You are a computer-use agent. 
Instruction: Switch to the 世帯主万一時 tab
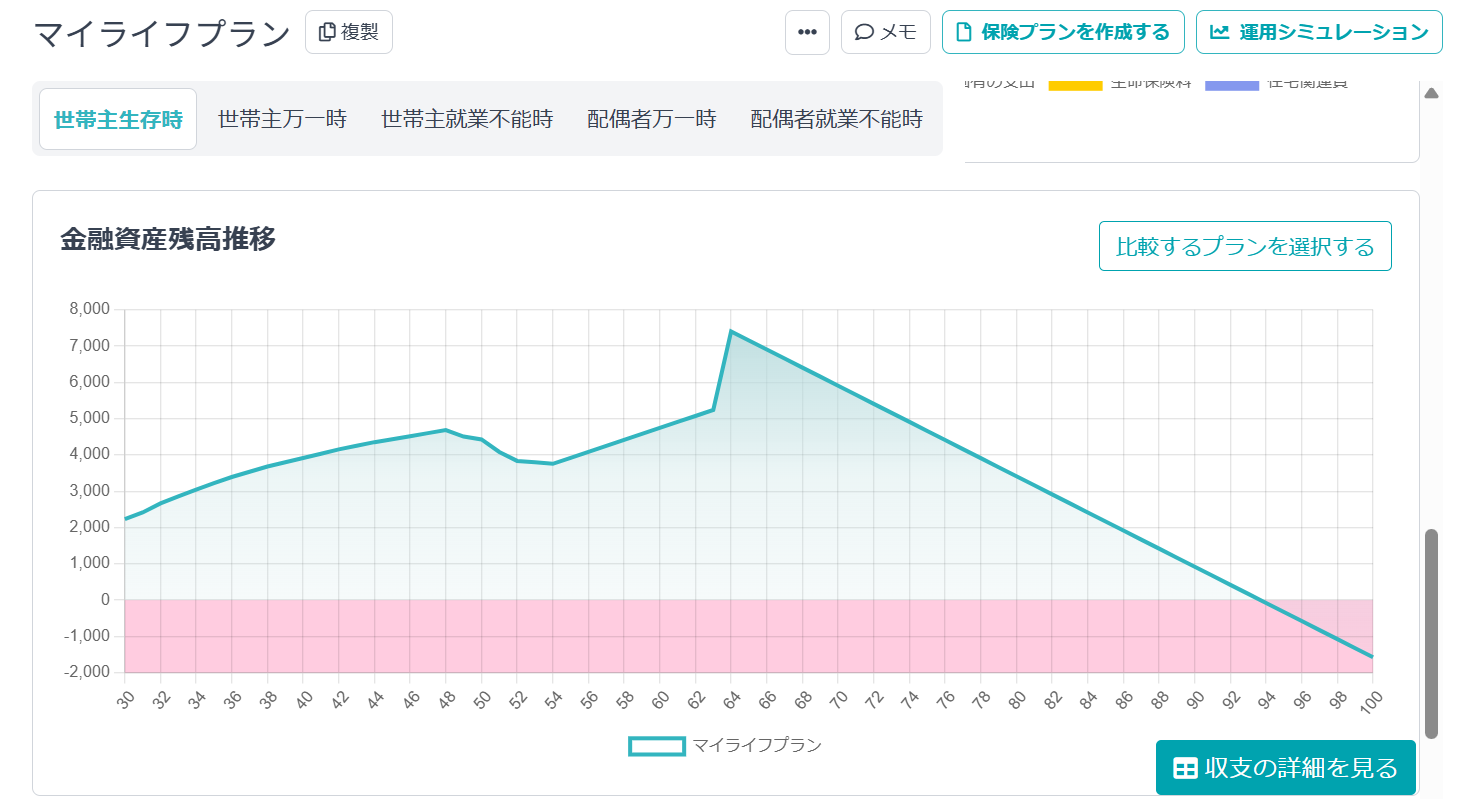(283, 118)
